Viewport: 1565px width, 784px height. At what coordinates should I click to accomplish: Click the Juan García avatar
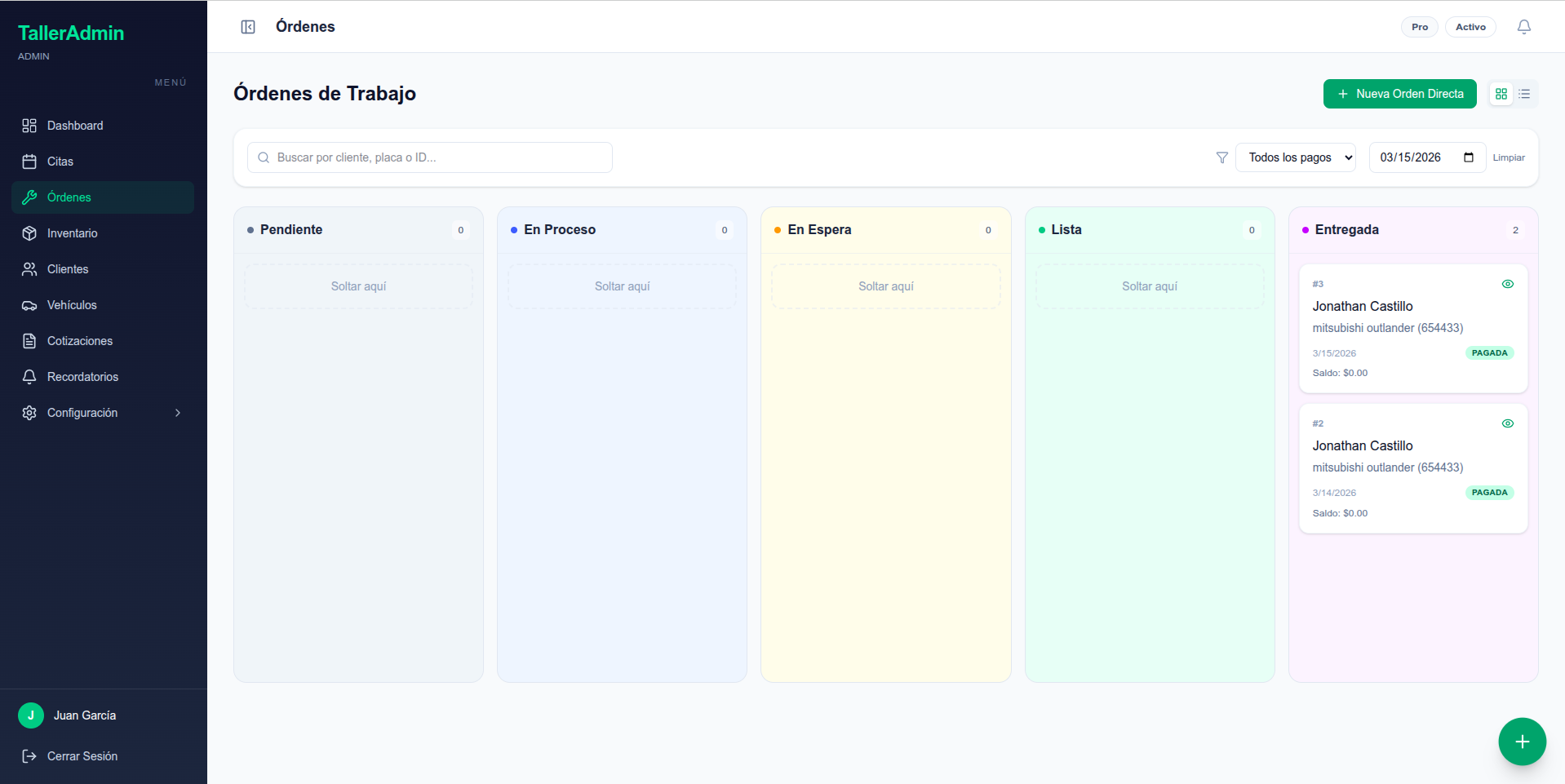[31, 715]
